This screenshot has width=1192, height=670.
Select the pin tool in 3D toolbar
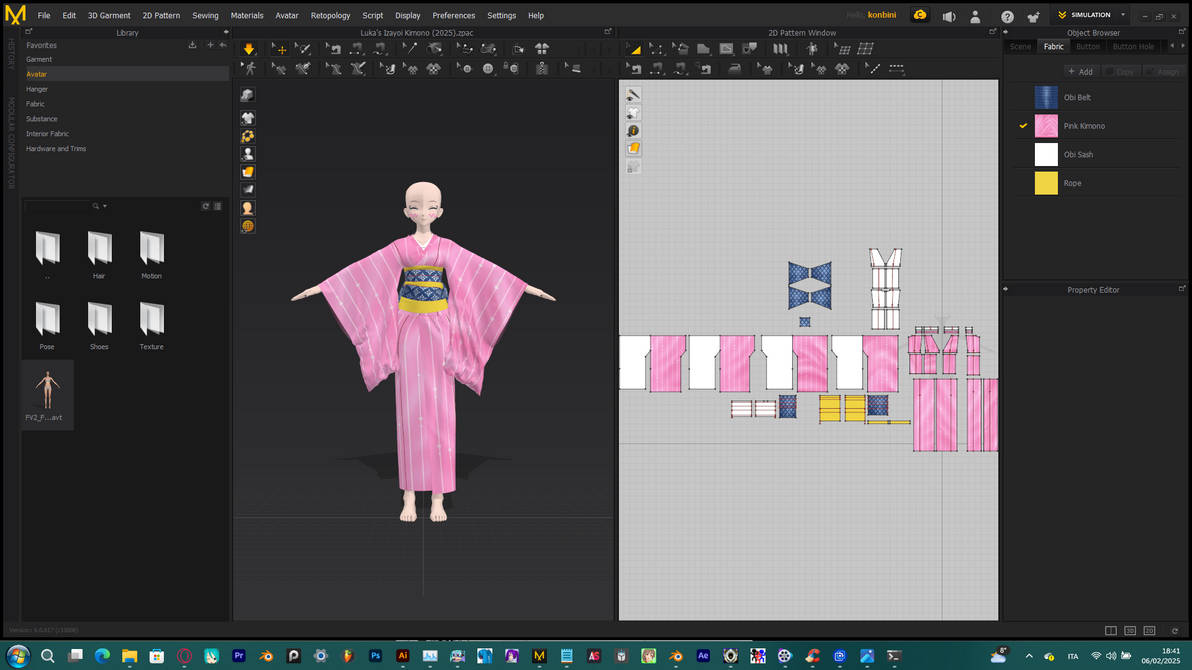pyautogui.click(x=410, y=49)
